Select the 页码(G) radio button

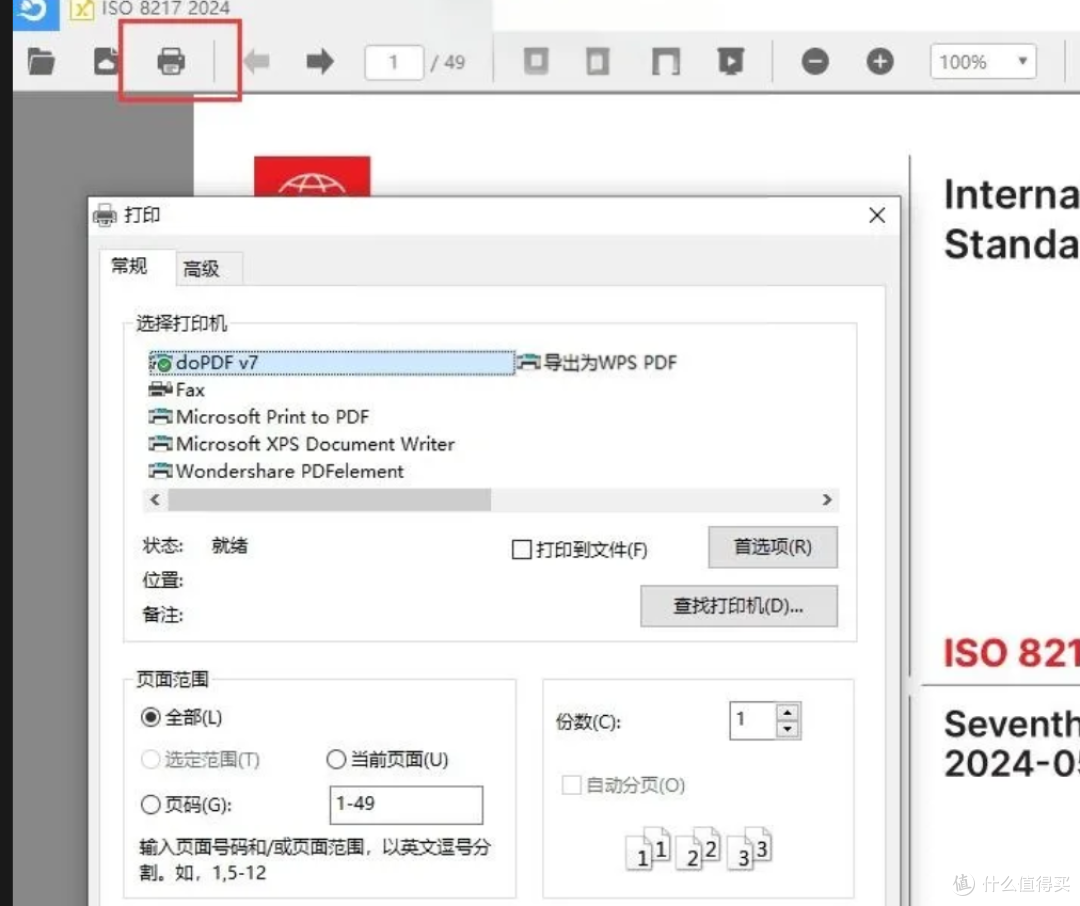tap(150, 805)
